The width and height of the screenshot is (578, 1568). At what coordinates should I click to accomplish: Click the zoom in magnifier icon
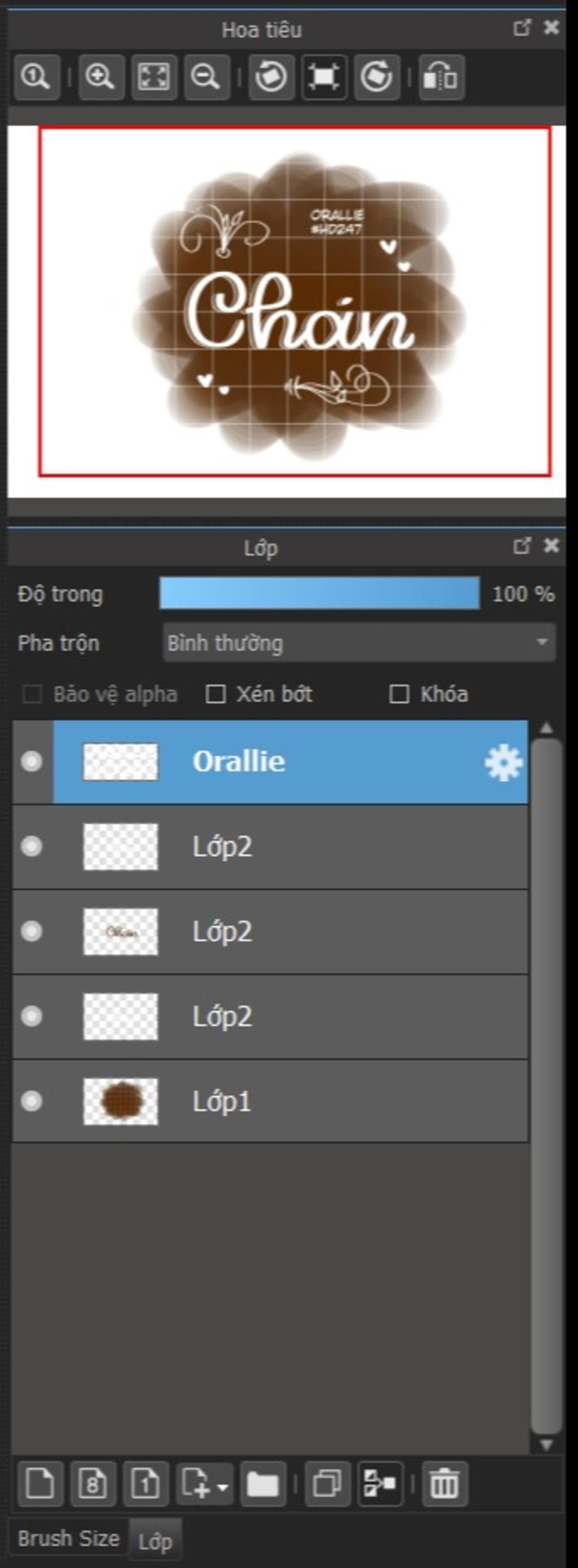(101, 77)
